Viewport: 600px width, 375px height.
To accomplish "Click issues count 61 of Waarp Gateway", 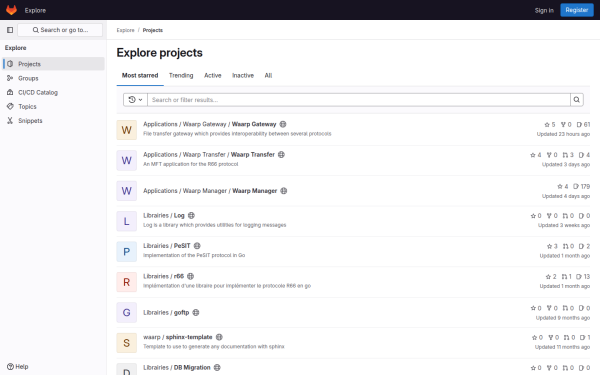I will (x=584, y=124).
